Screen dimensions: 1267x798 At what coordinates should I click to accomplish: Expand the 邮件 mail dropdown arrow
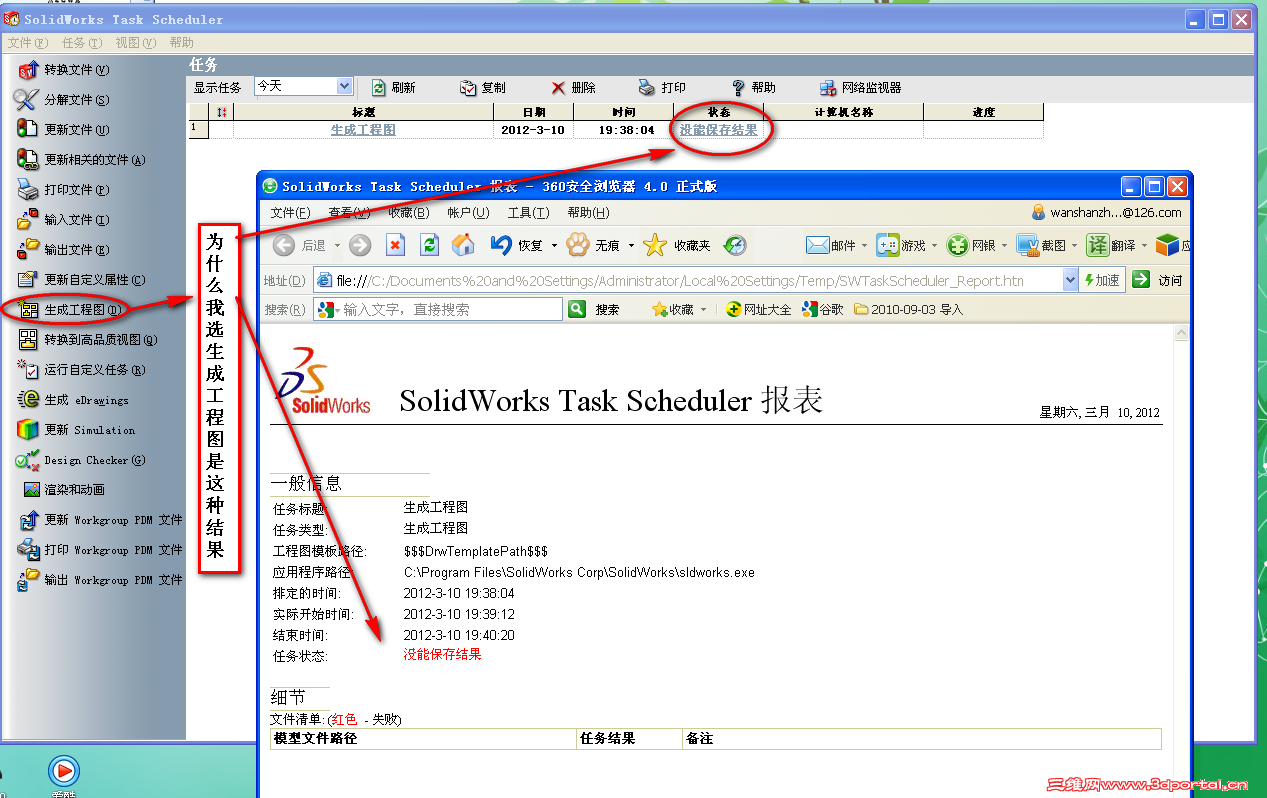coord(862,244)
